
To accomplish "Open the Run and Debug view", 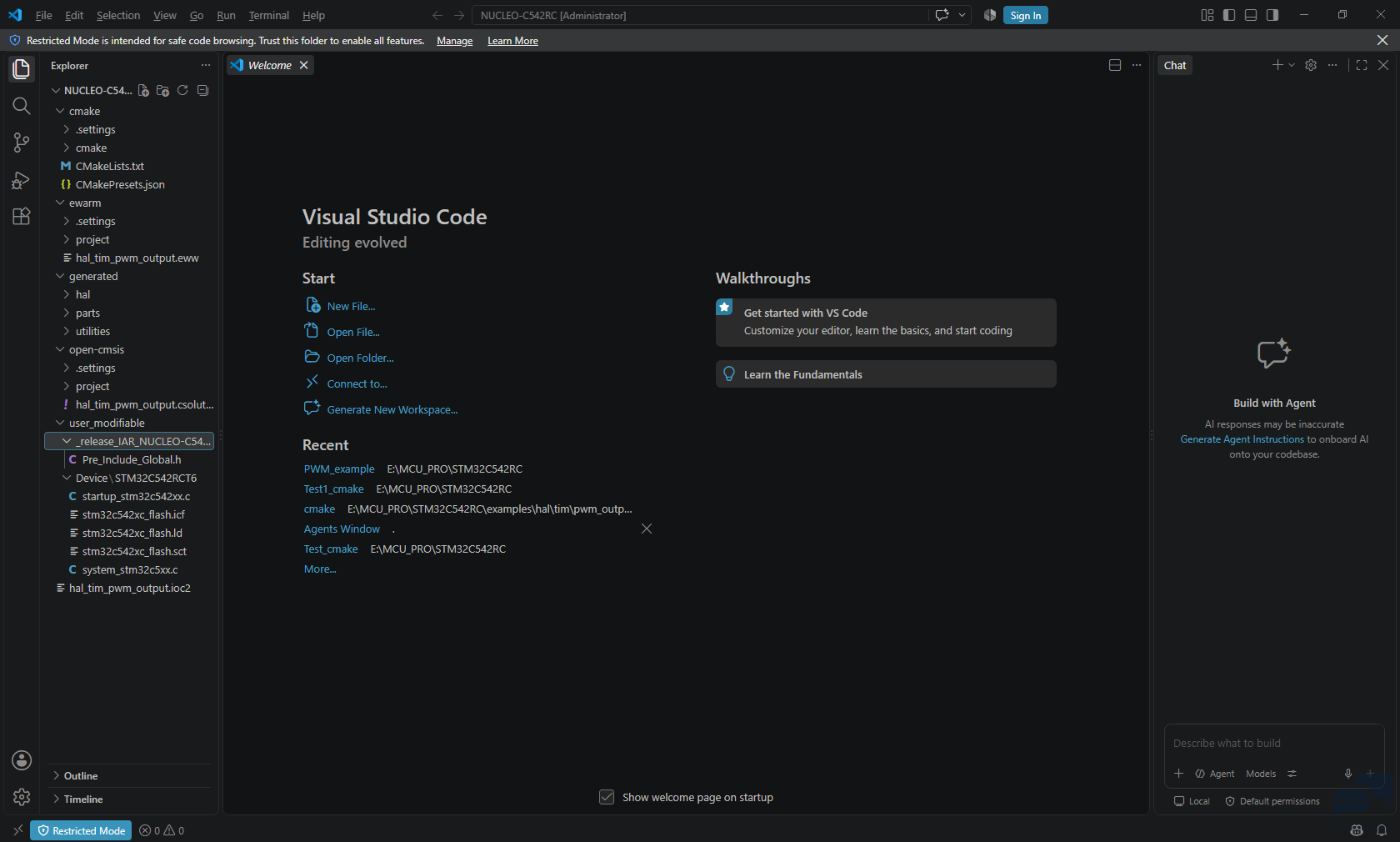I will tap(22, 179).
